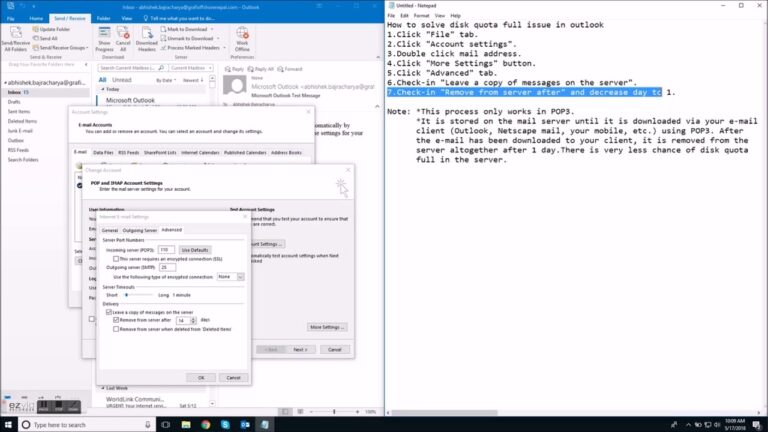This screenshot has width=768, height=432.
Task: Open the Windows Start menu
Action: point(8,424)
